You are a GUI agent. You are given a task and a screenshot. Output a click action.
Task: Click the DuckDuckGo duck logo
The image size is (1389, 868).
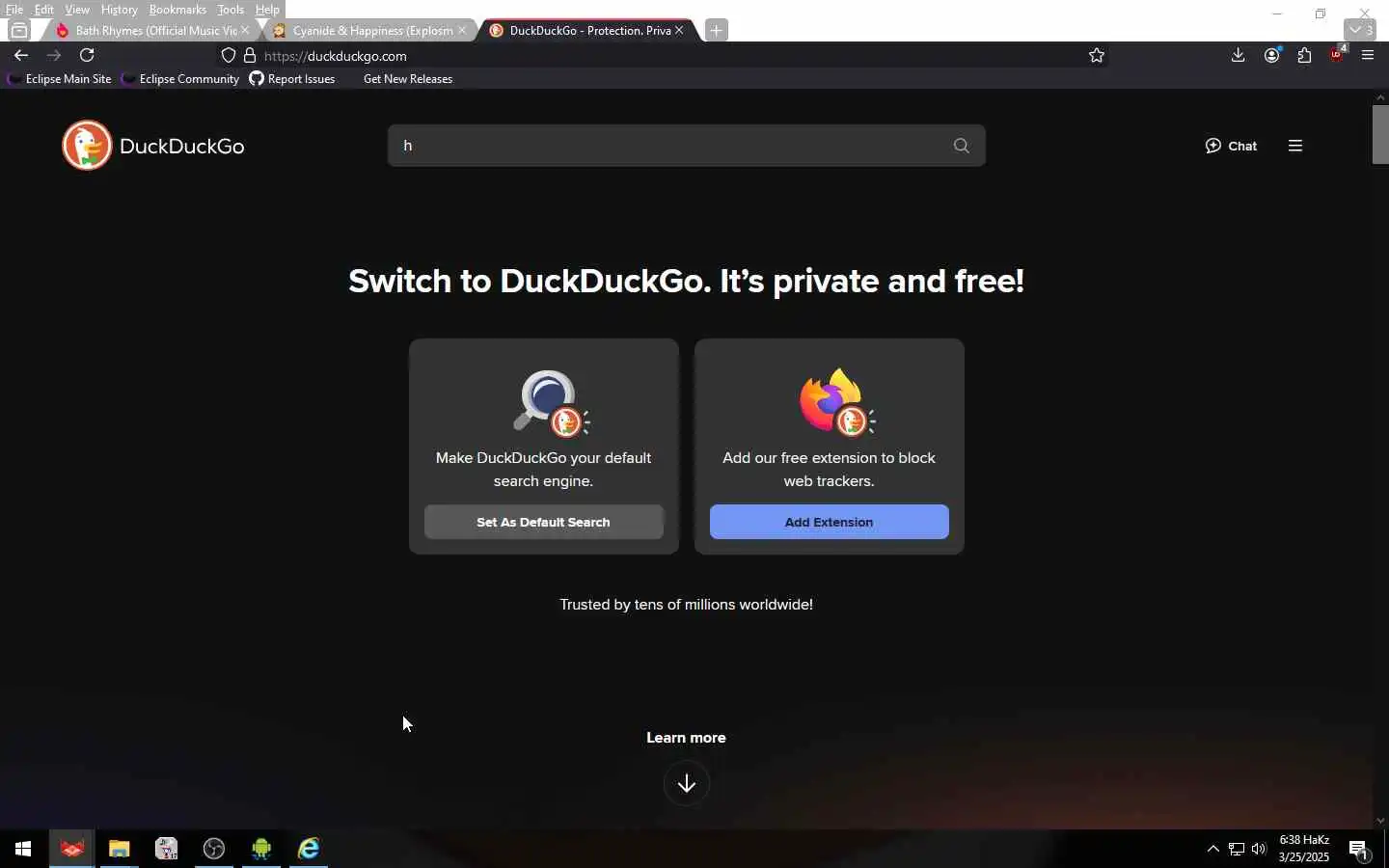click(x=87, y=146)
